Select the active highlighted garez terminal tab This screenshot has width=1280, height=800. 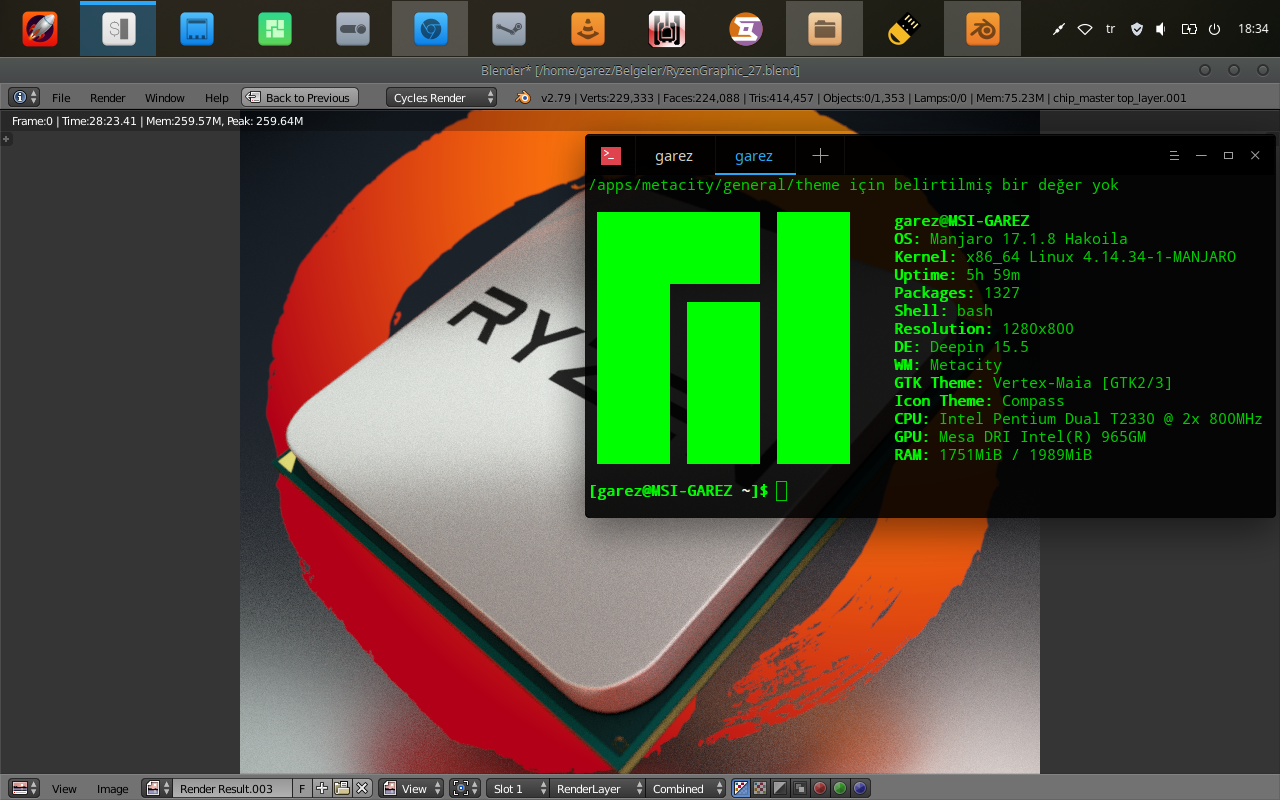click(754, 155)
